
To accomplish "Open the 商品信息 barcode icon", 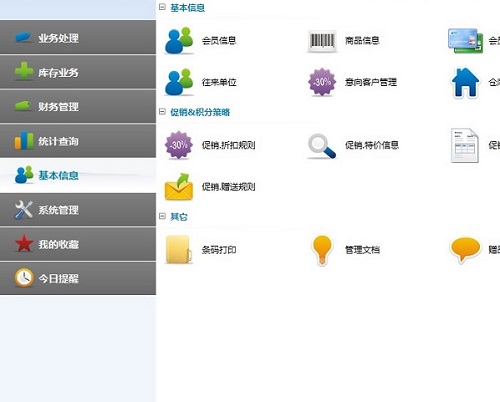I will [x=322, y=41].
